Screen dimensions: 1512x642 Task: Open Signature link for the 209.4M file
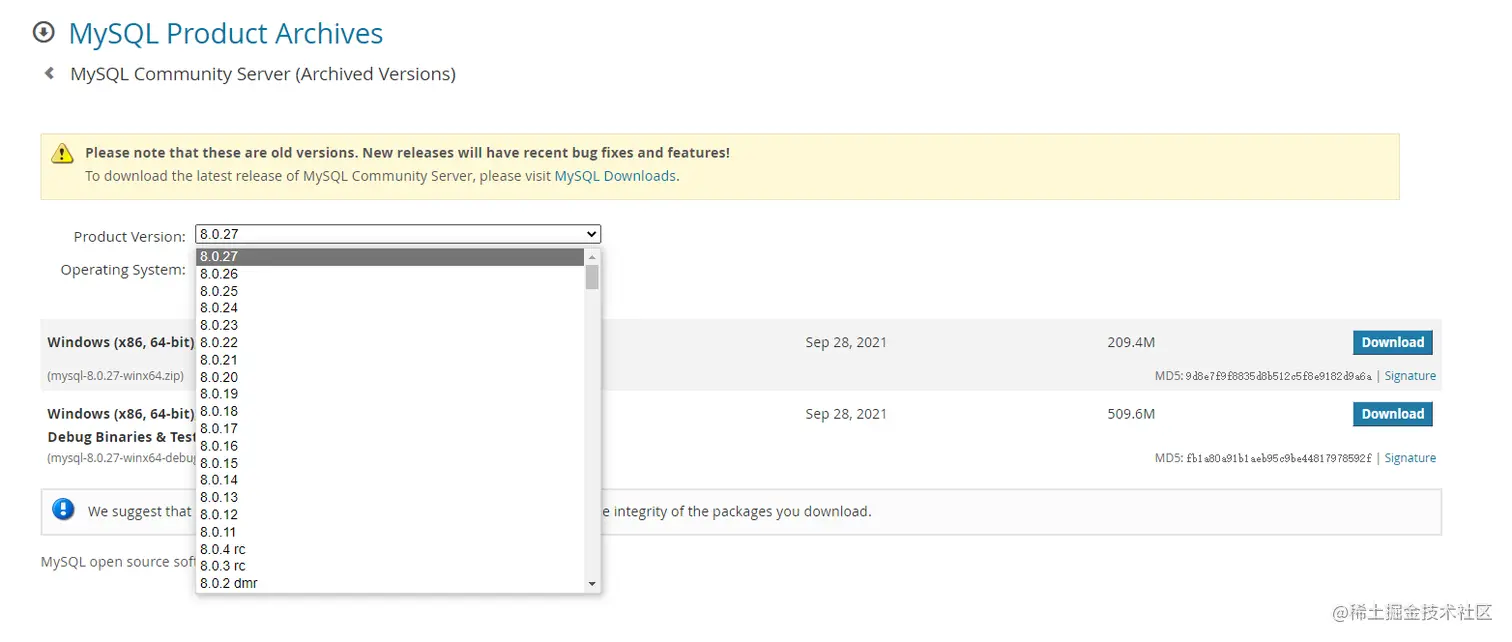coord(1410,376)
